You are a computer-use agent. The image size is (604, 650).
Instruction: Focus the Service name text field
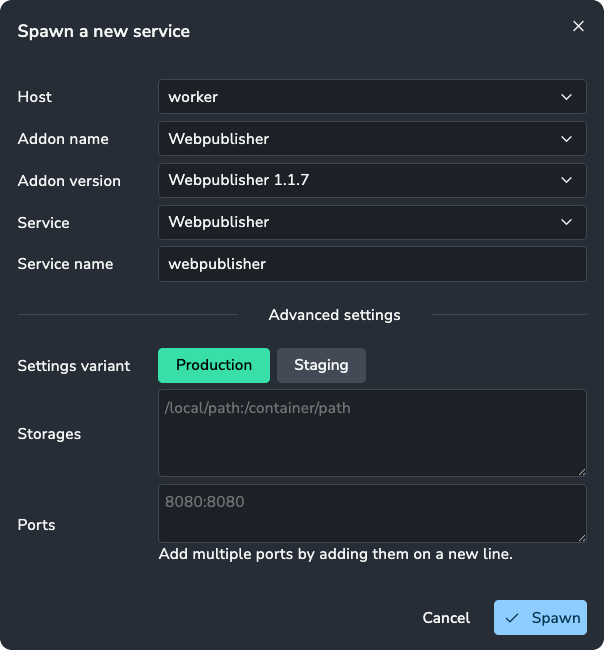(371, 264)
